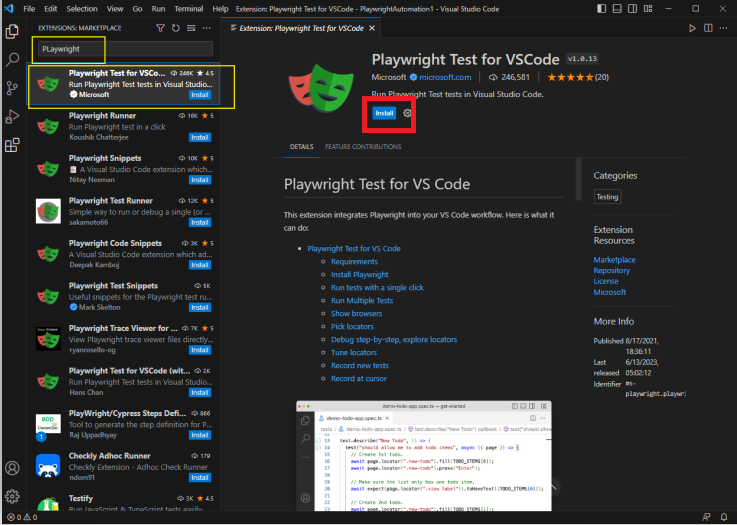The height and width of the screenshot is (525, 737).
Task: Click the VS Code logo icon
Action: point(9,8)
